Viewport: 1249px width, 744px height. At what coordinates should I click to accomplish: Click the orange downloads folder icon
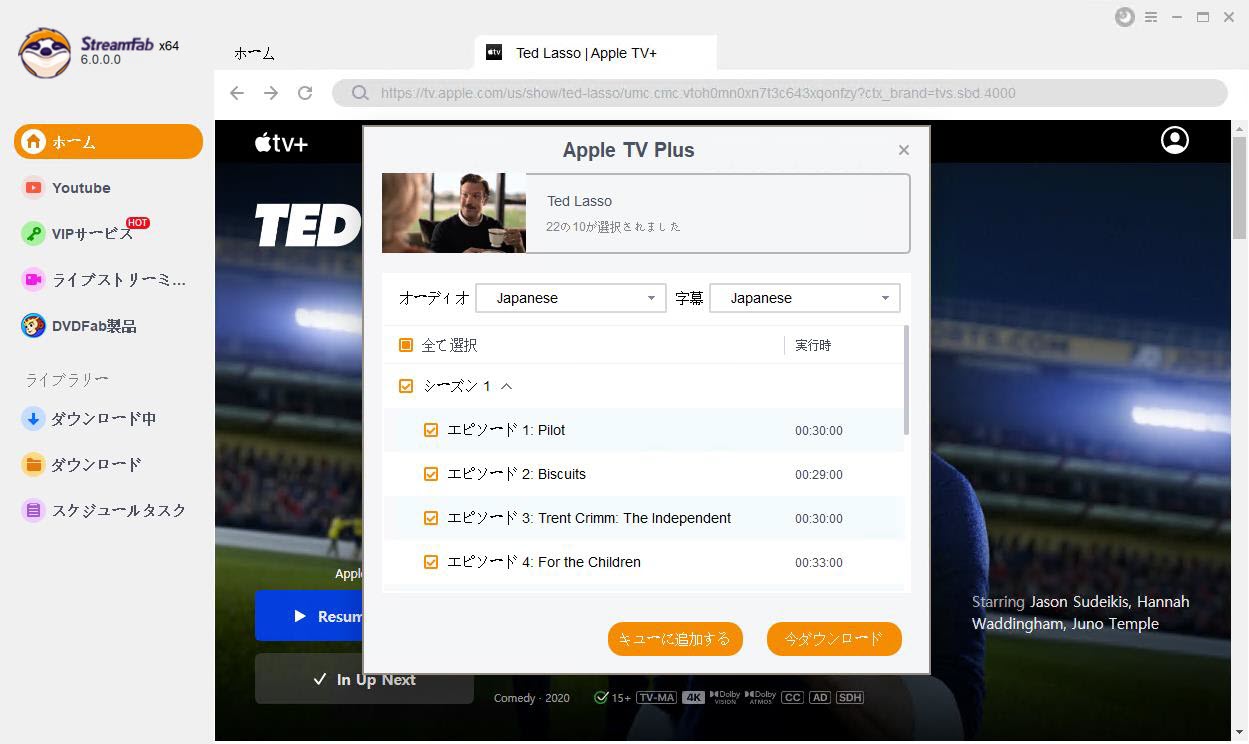[x=33, y=464]
